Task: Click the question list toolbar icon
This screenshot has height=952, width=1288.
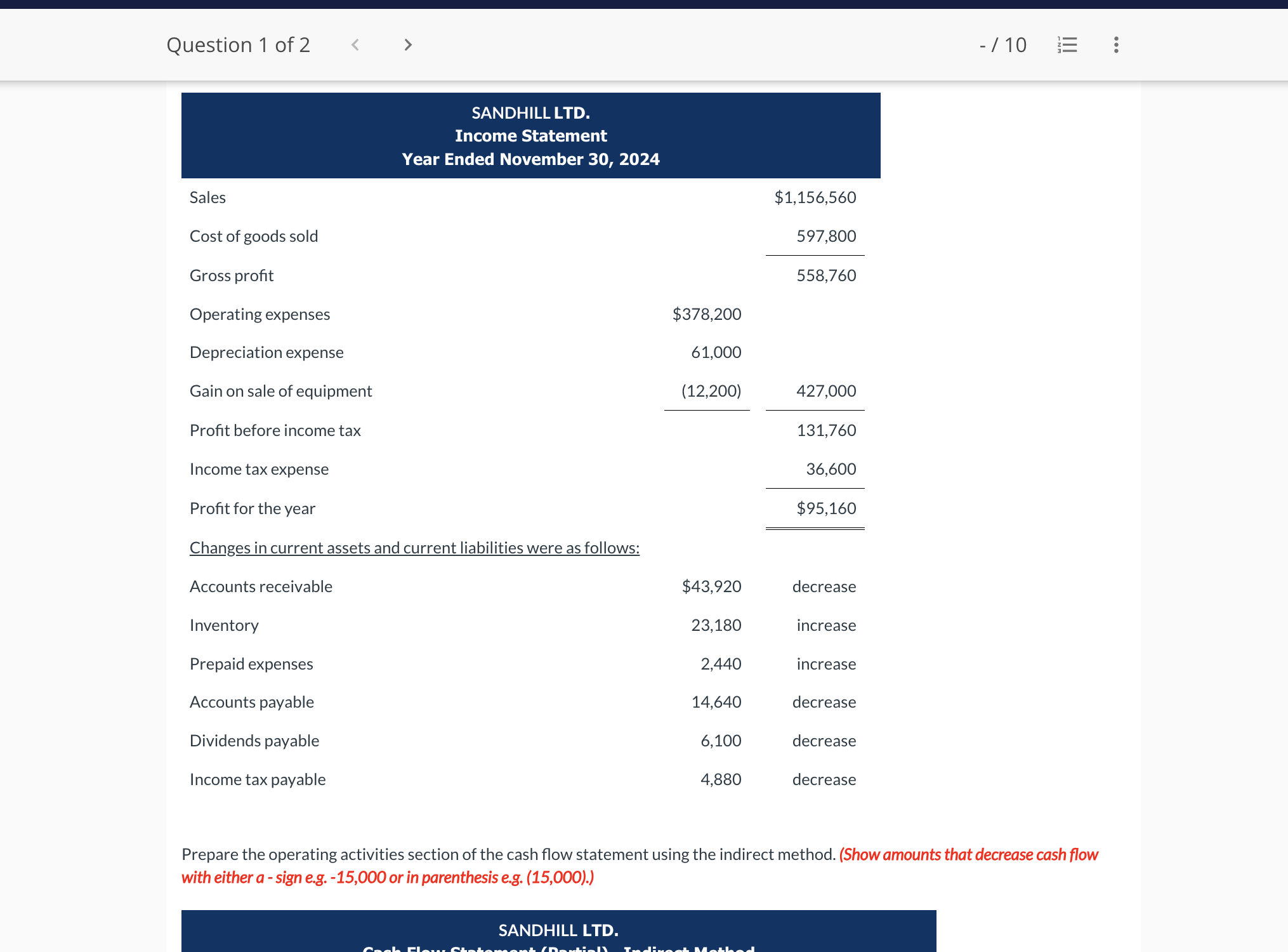Action: coord(1067,44)
